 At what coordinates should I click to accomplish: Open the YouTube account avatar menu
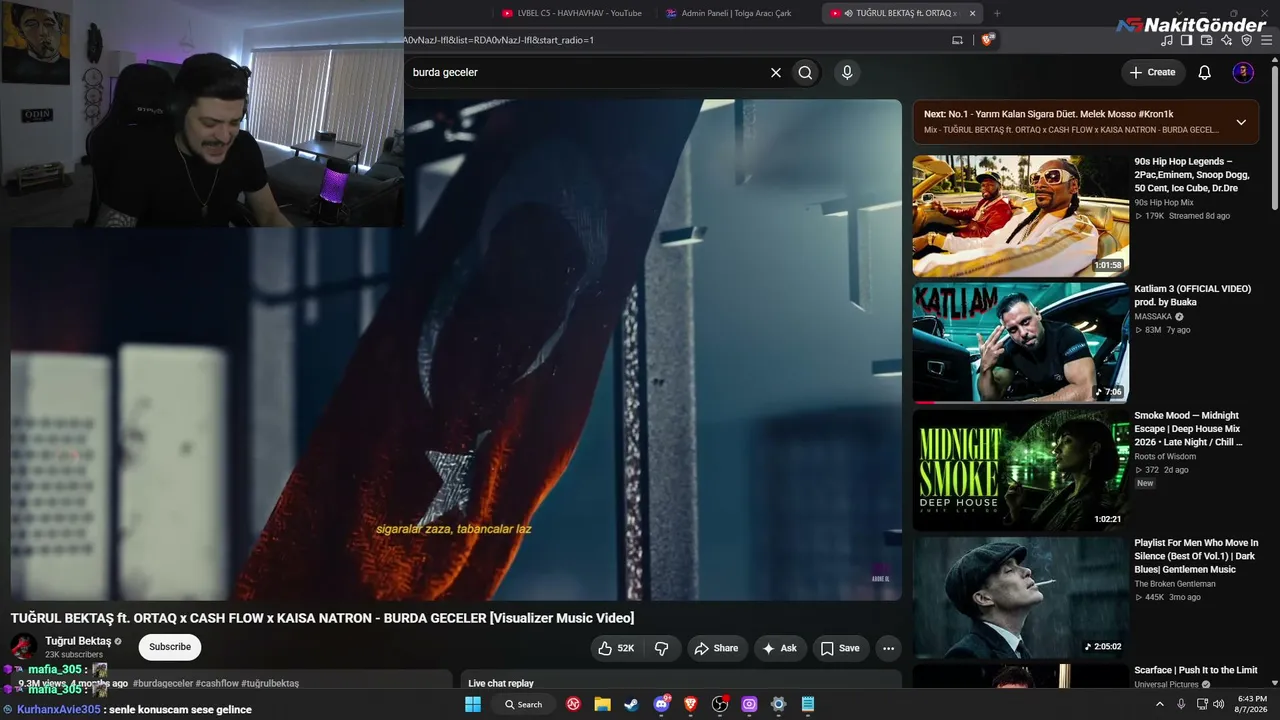click(1243, 72)
